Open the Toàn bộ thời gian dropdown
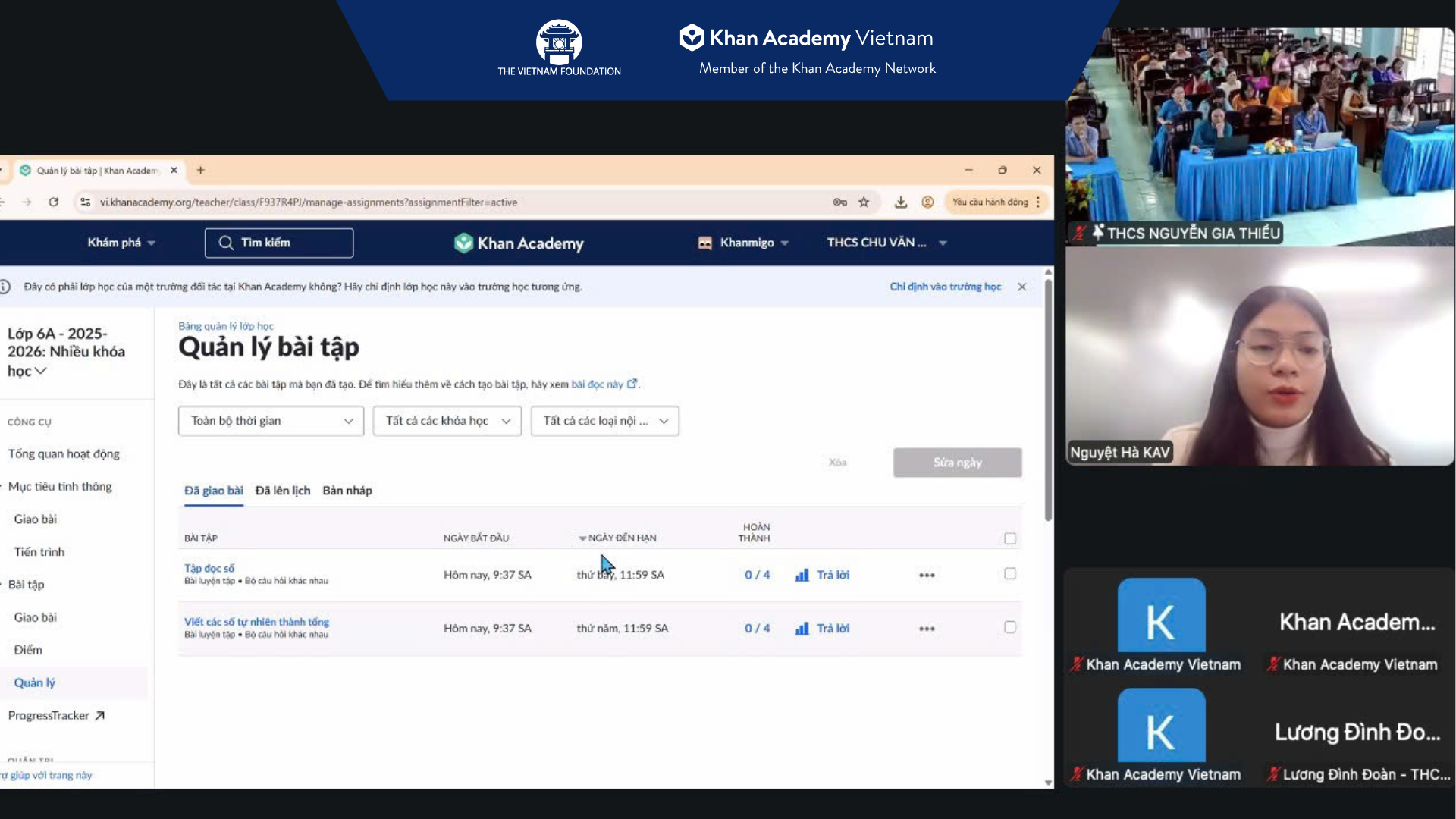 tap(271, 421)
